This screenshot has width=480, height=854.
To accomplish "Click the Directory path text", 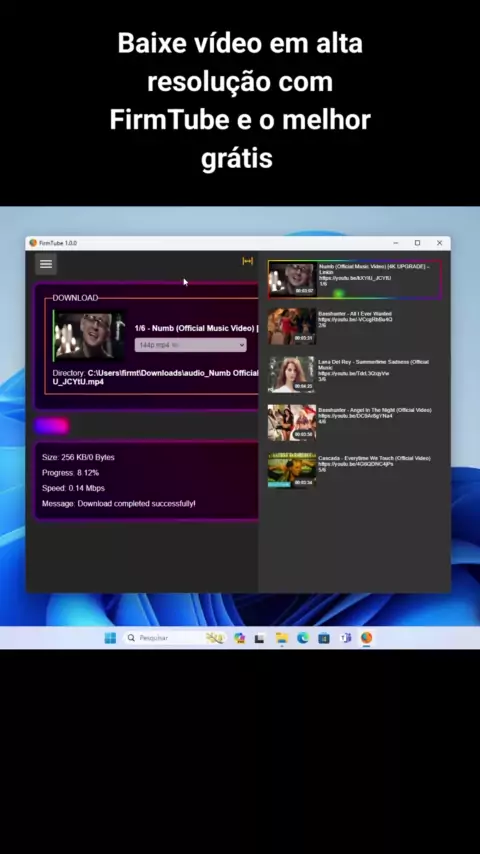I will coord(155,377).
